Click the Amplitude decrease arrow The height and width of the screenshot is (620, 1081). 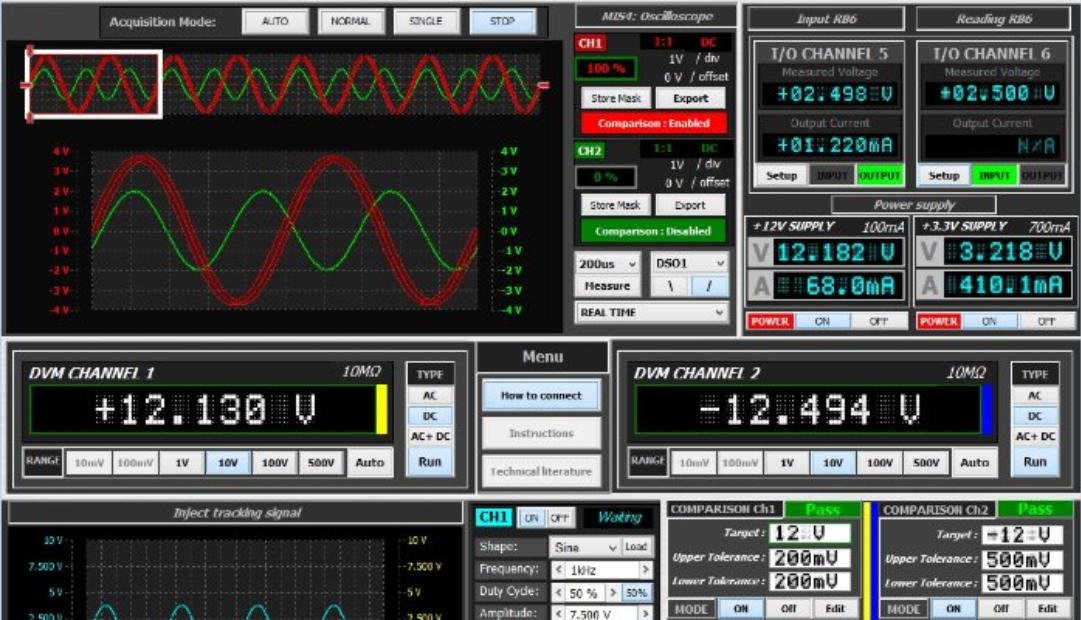558,613
